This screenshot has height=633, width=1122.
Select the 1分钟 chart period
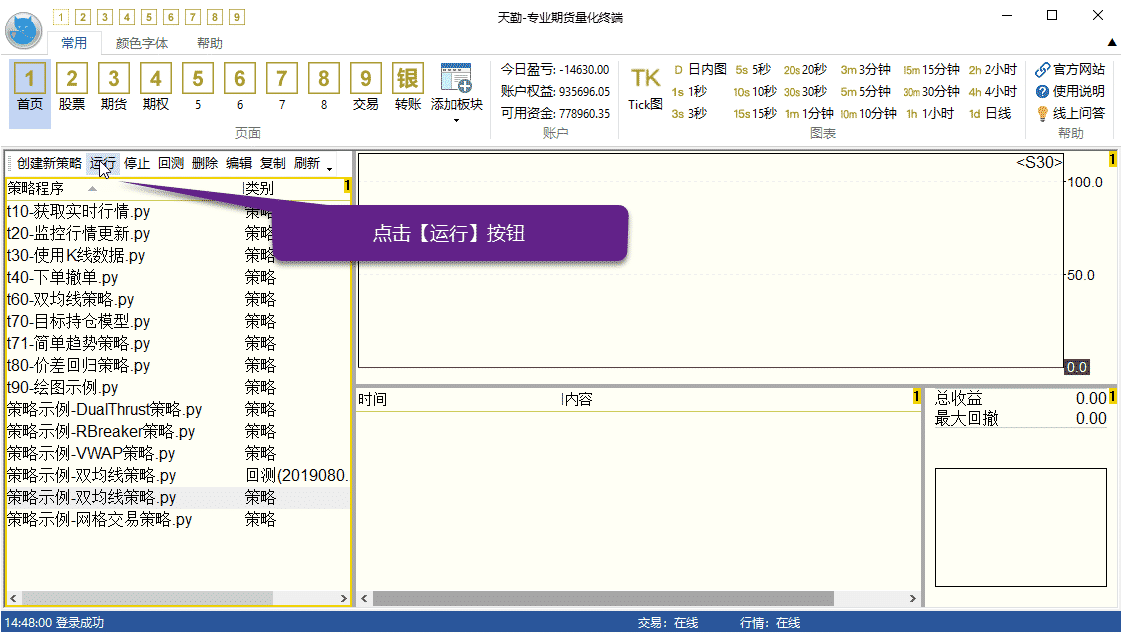pyautogui.click(x=809, y=113)
